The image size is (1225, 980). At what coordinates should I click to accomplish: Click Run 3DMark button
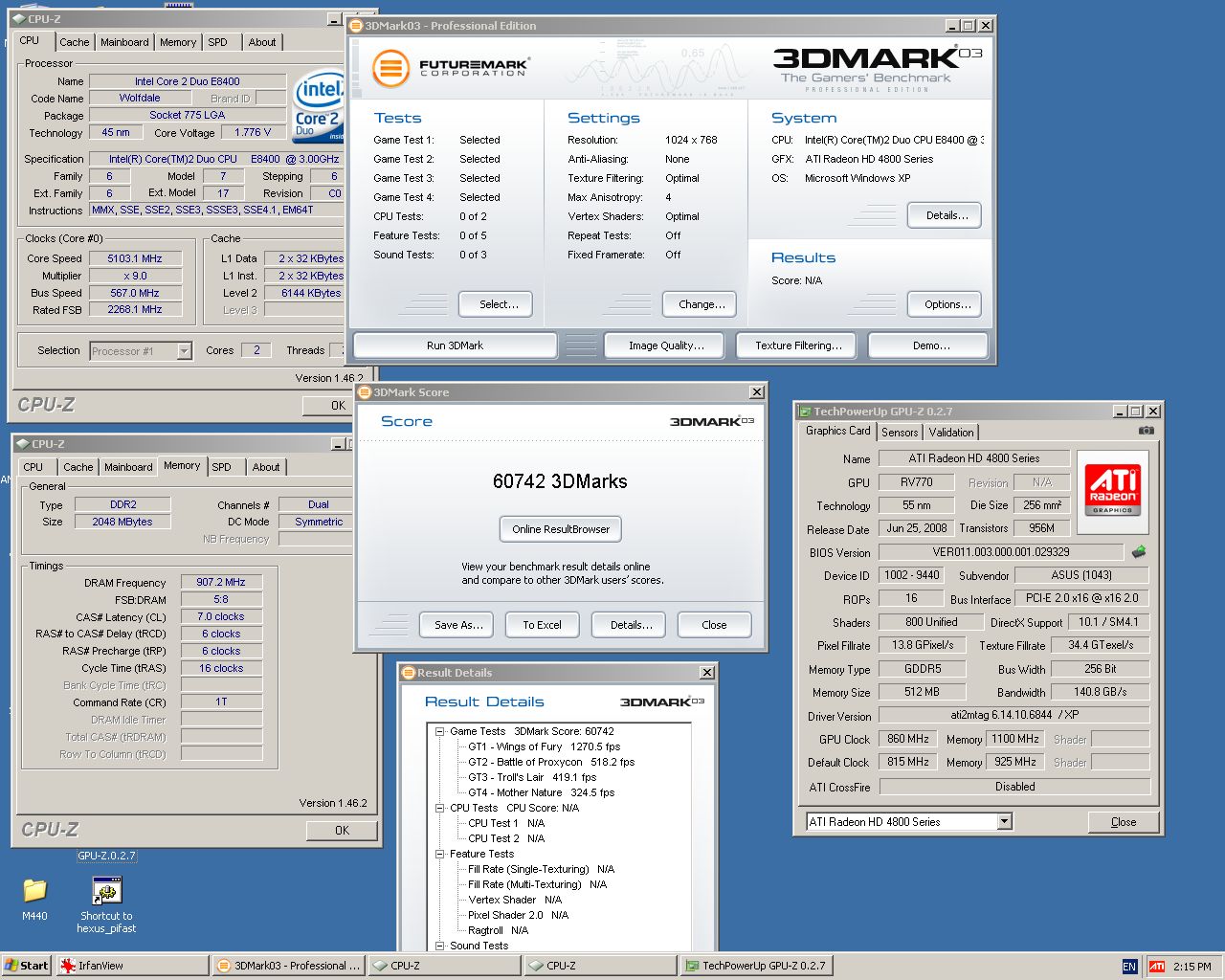(x=455, y=345)
